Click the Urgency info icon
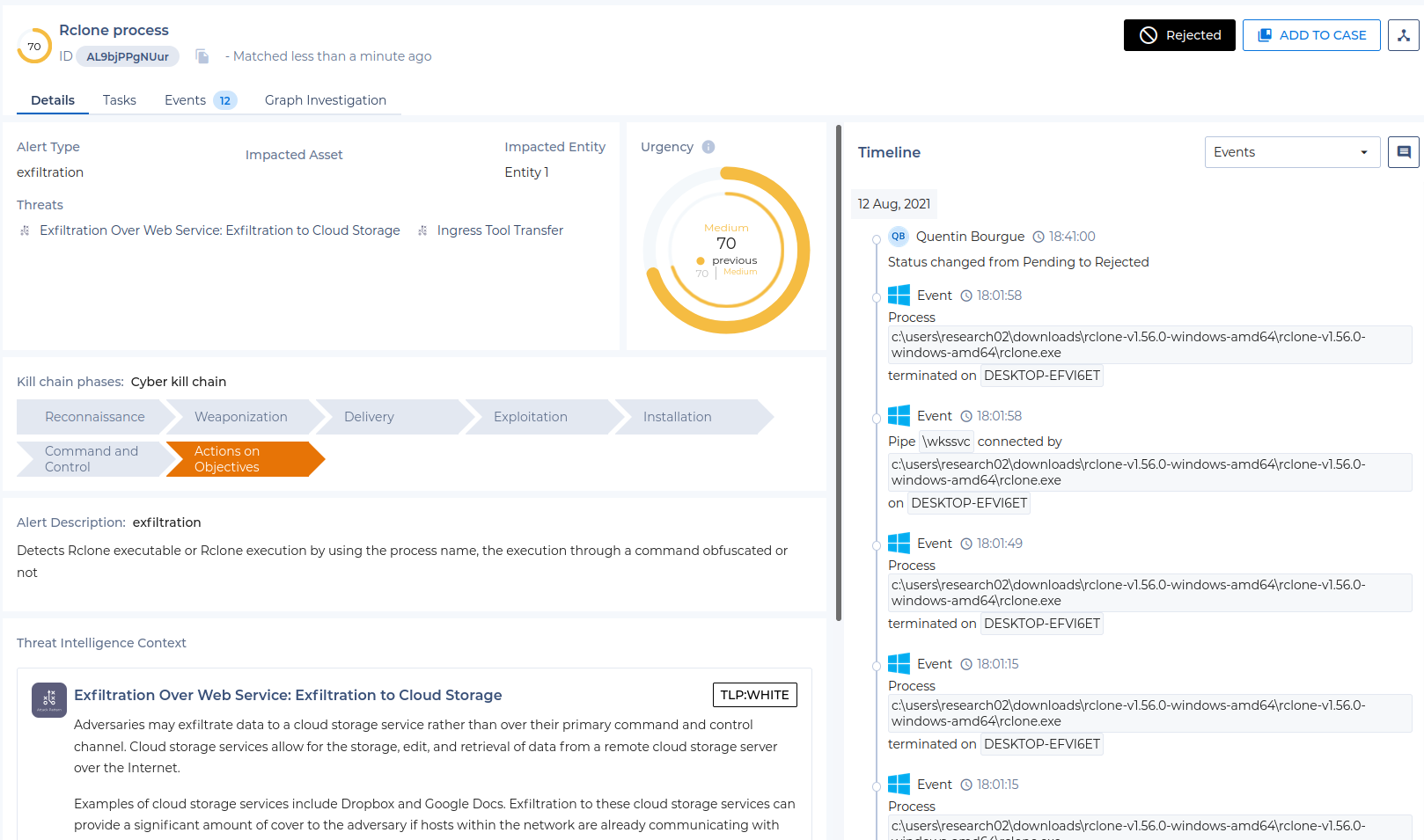 (x=708, y=147)
